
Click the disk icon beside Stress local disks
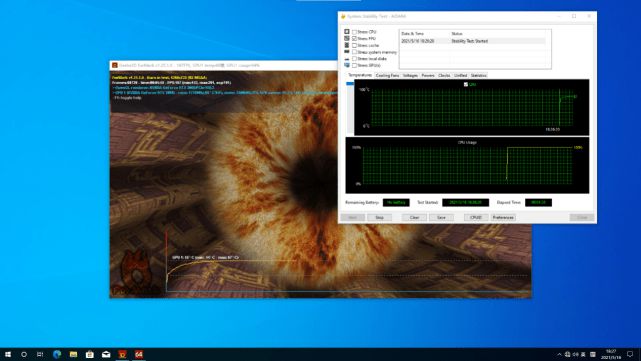[347, 59]
